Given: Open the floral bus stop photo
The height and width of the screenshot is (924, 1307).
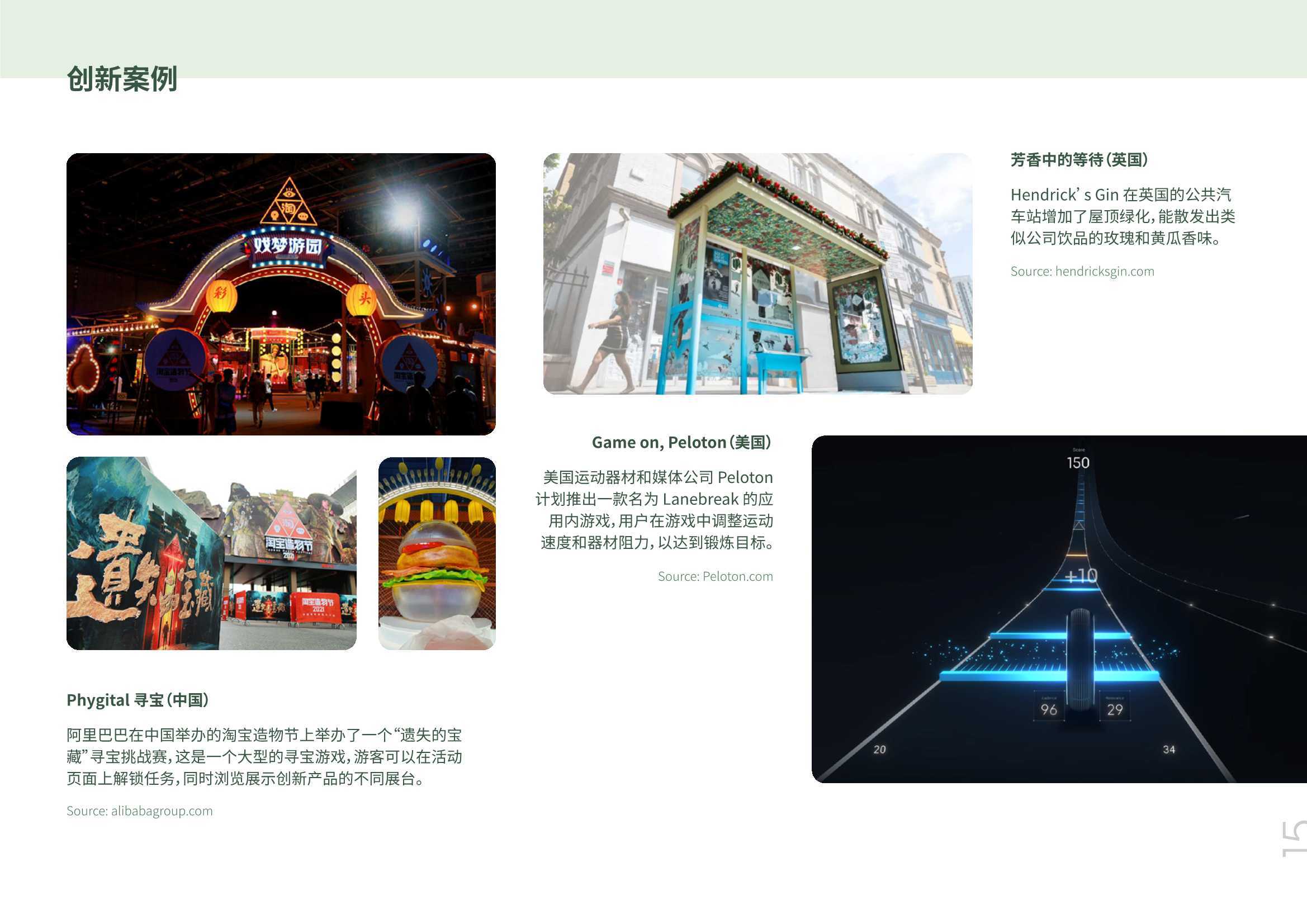Looking at the screenshot, I should (757, 273).
